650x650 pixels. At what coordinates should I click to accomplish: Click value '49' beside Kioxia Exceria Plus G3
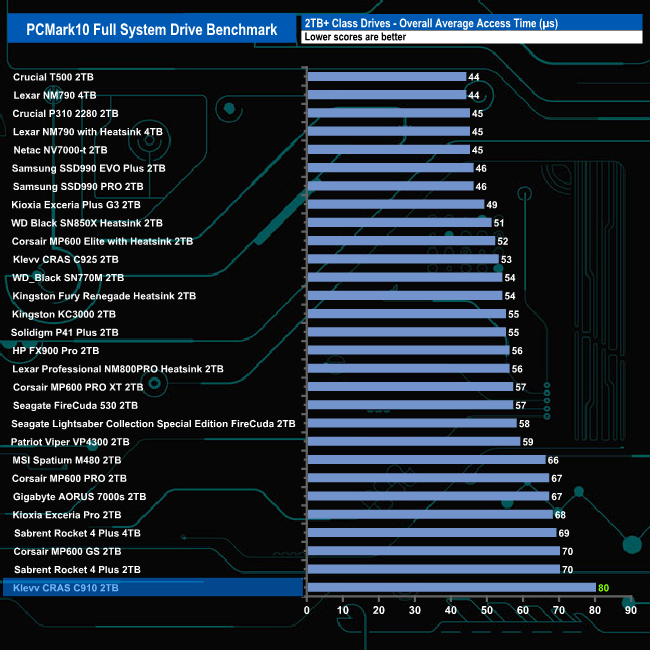[492, 205]
